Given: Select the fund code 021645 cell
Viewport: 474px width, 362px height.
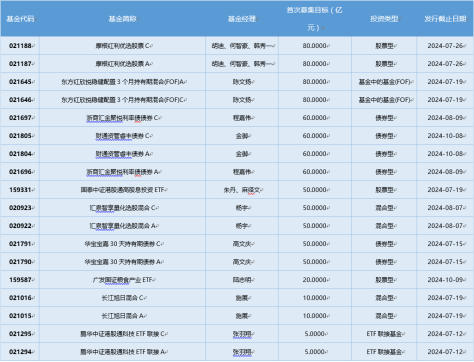Looking at the screenshot, I should pos(21,82).
